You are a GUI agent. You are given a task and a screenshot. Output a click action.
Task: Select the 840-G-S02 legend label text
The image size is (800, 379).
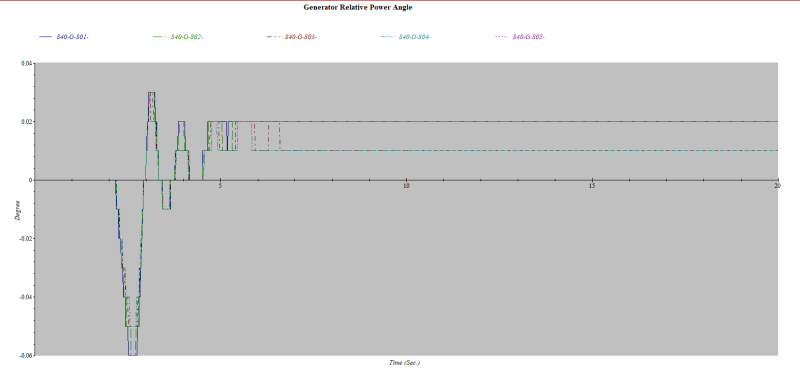pos(187,37)
